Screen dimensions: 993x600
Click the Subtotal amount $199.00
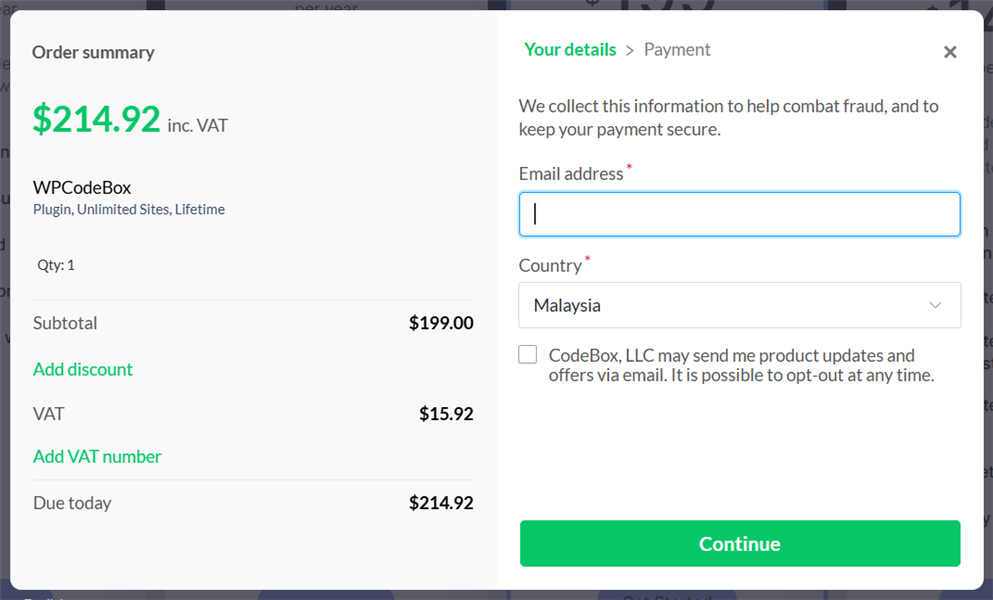441,323
